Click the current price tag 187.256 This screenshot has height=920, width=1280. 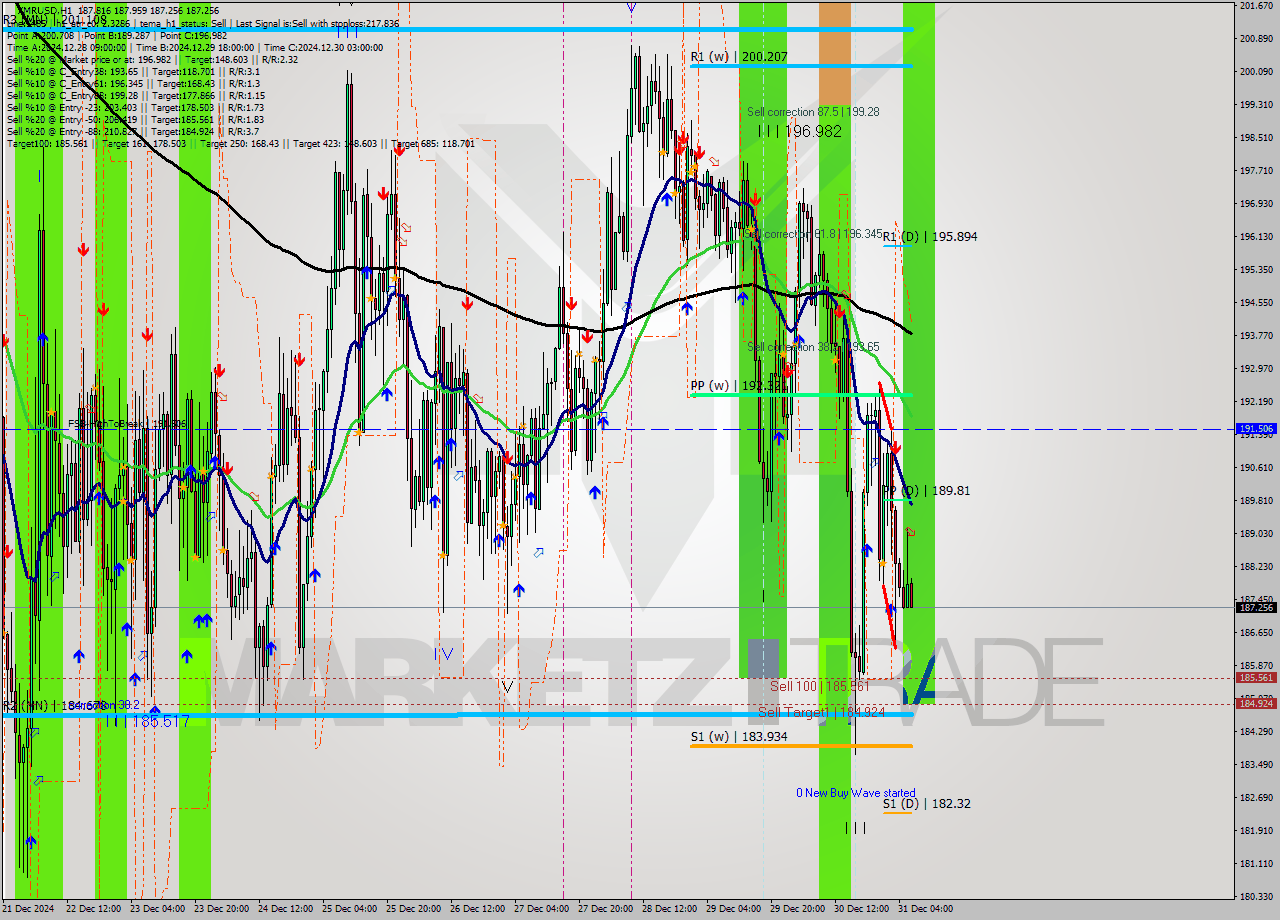point(1256,607)
